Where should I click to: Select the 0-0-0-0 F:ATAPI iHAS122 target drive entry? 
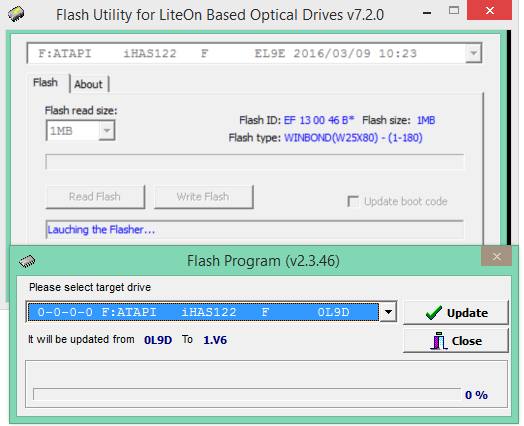click(x=203, y=312)
